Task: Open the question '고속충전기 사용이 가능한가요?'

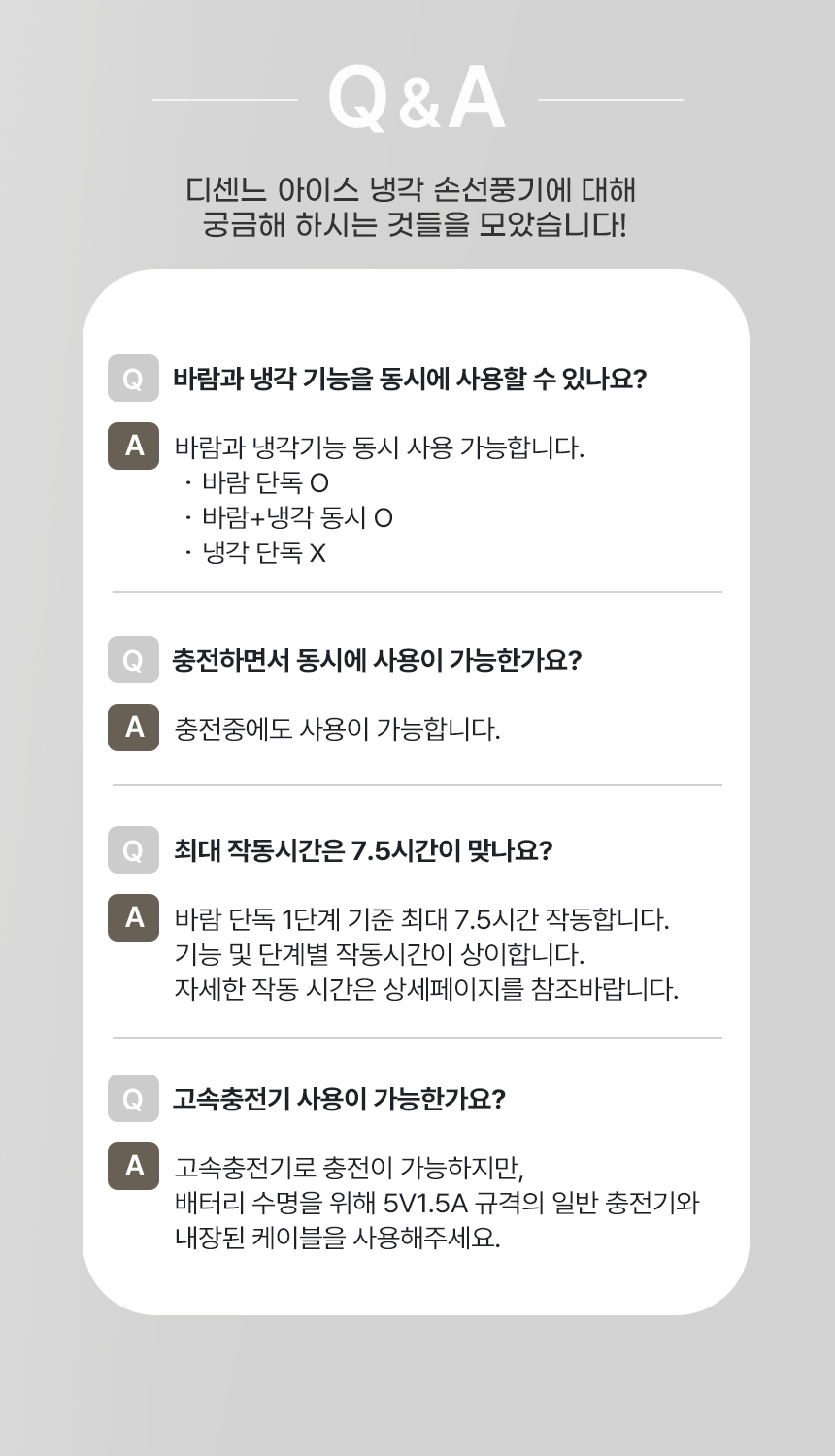Action: [339, 1099]
